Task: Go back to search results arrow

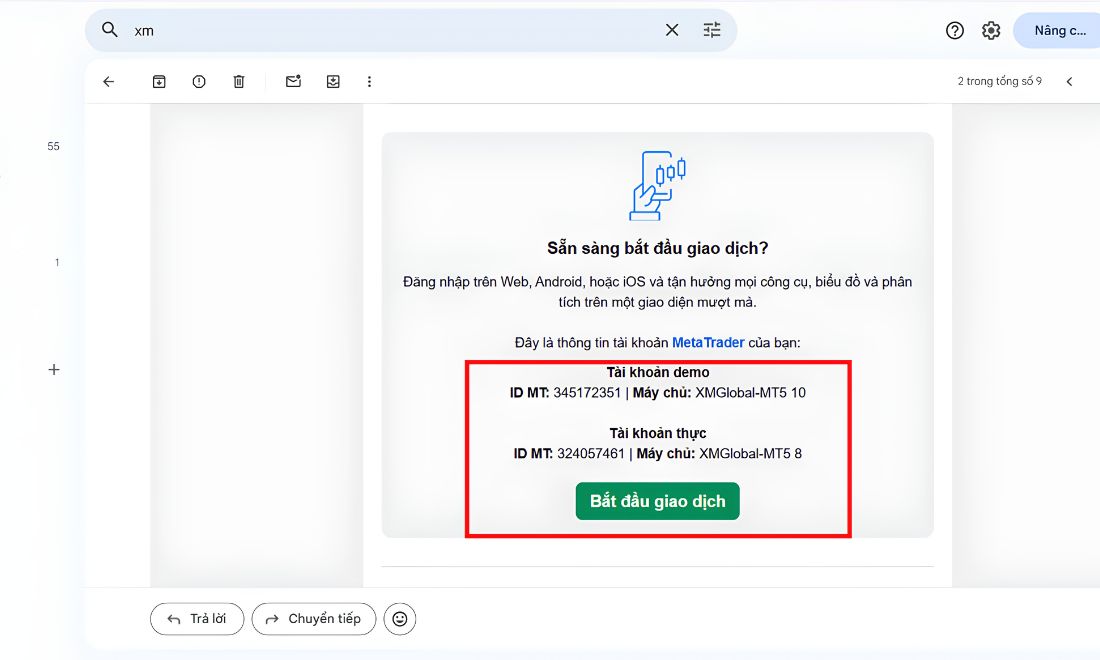Action: click(108, 81)
